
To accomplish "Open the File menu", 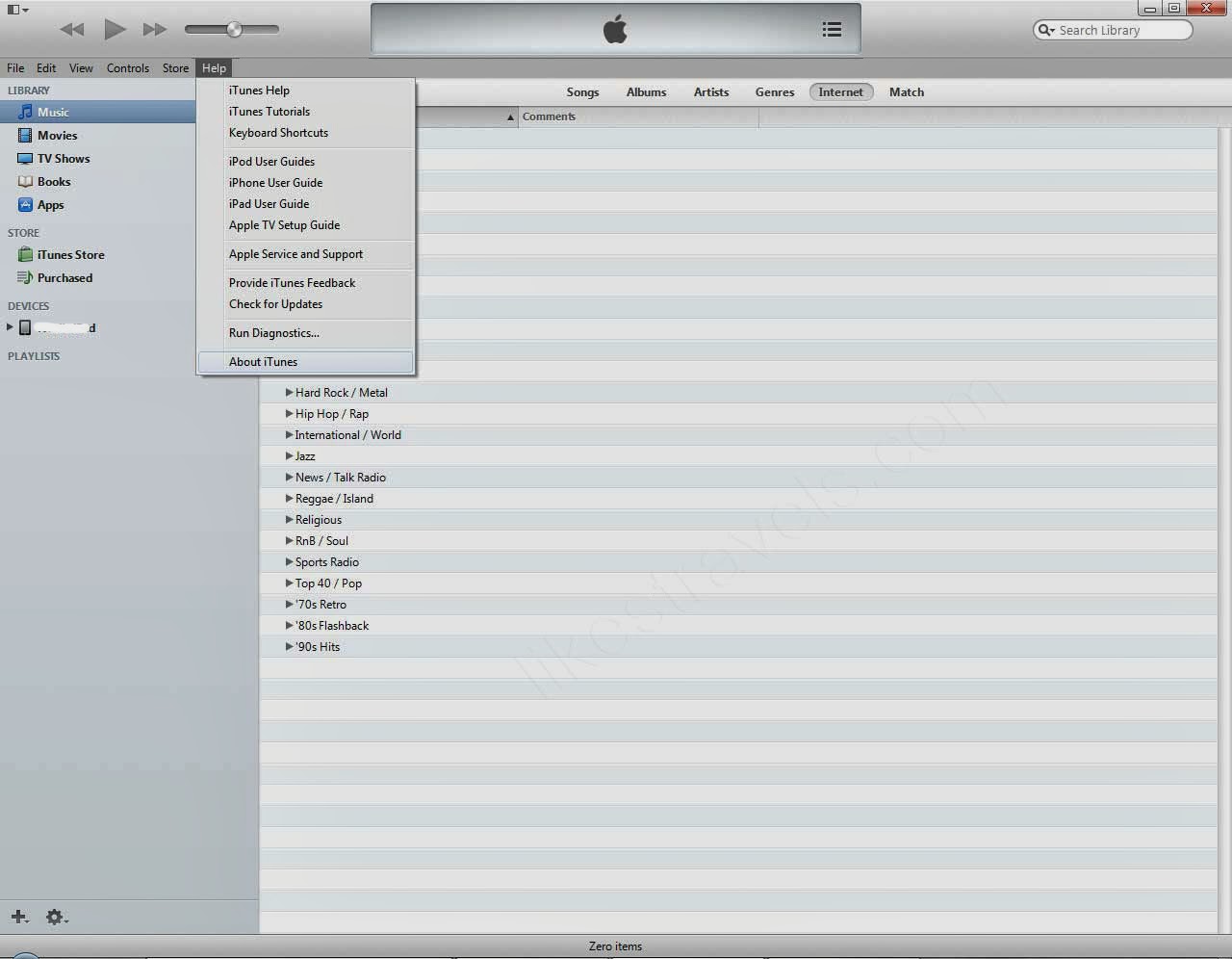I will click(x=15, y=67).
